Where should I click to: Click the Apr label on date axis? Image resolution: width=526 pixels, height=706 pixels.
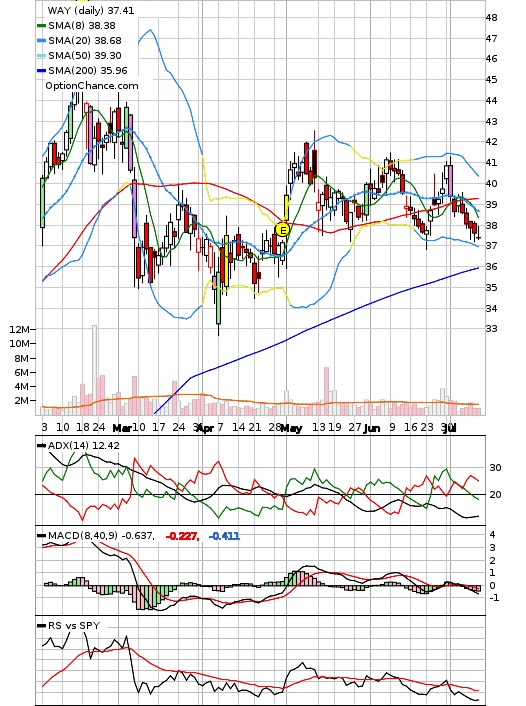205,428
